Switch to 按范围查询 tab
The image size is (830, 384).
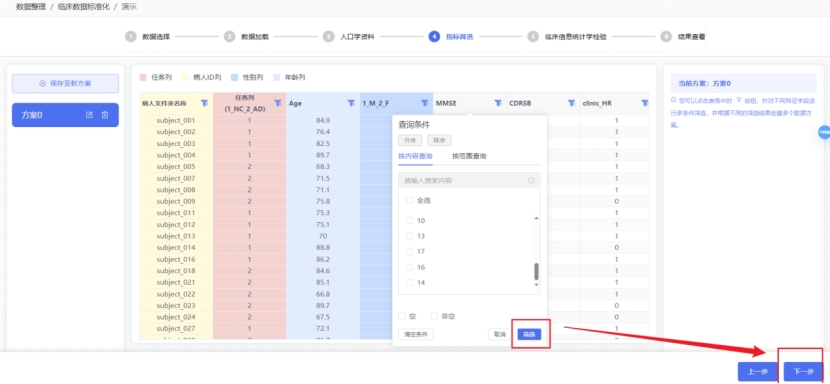point(470,156)
